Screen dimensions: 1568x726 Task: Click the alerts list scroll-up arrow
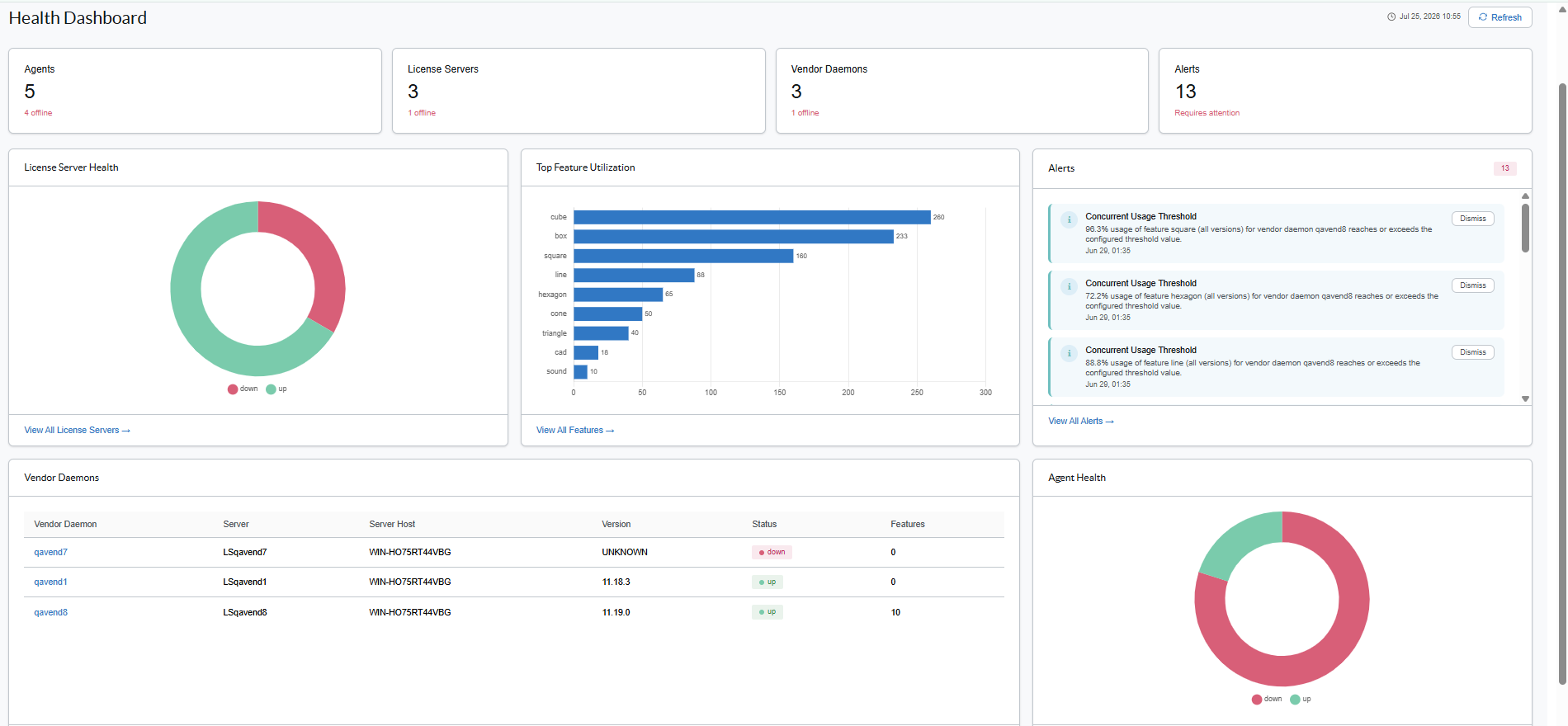[x=1525, y=196]
